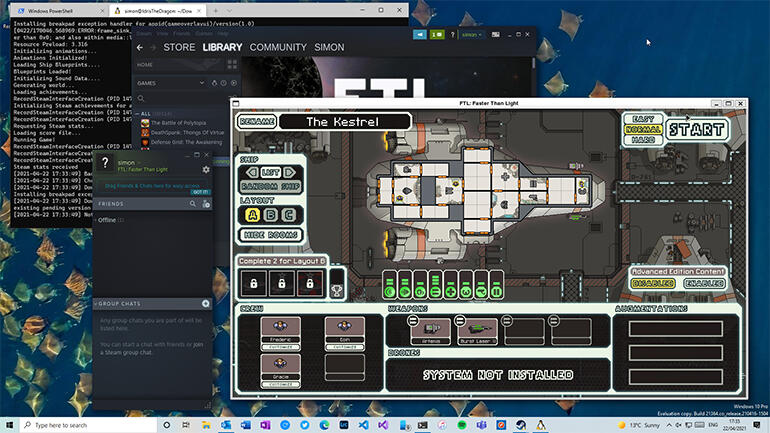Select previous ship with left arrow
Image resolution: width=770 pixels, height=433 pixels.
tap(252, 172)
